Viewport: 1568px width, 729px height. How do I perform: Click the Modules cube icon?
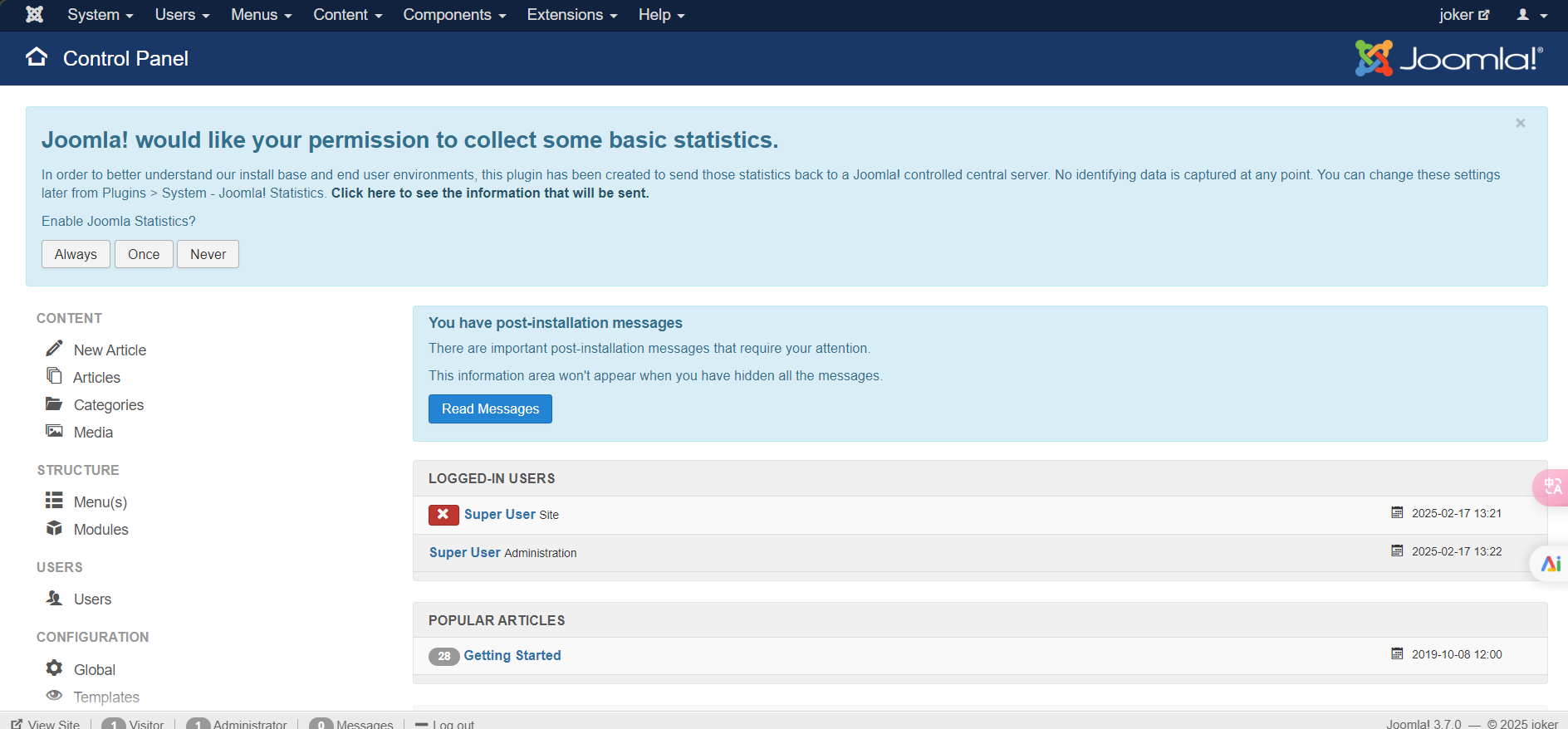tap(54, 528)
